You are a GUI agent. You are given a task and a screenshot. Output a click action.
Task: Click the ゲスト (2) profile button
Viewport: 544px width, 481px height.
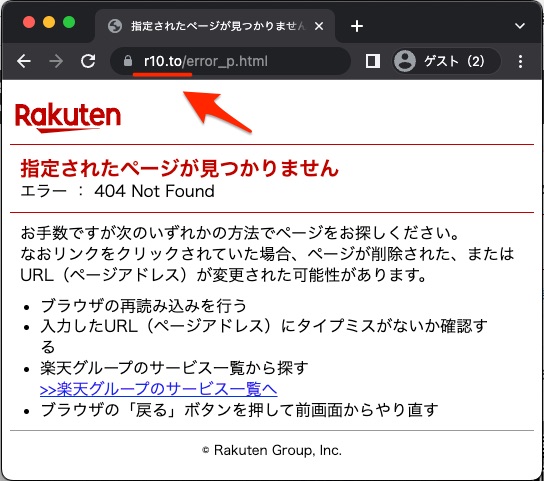click(x=447, y=61)
